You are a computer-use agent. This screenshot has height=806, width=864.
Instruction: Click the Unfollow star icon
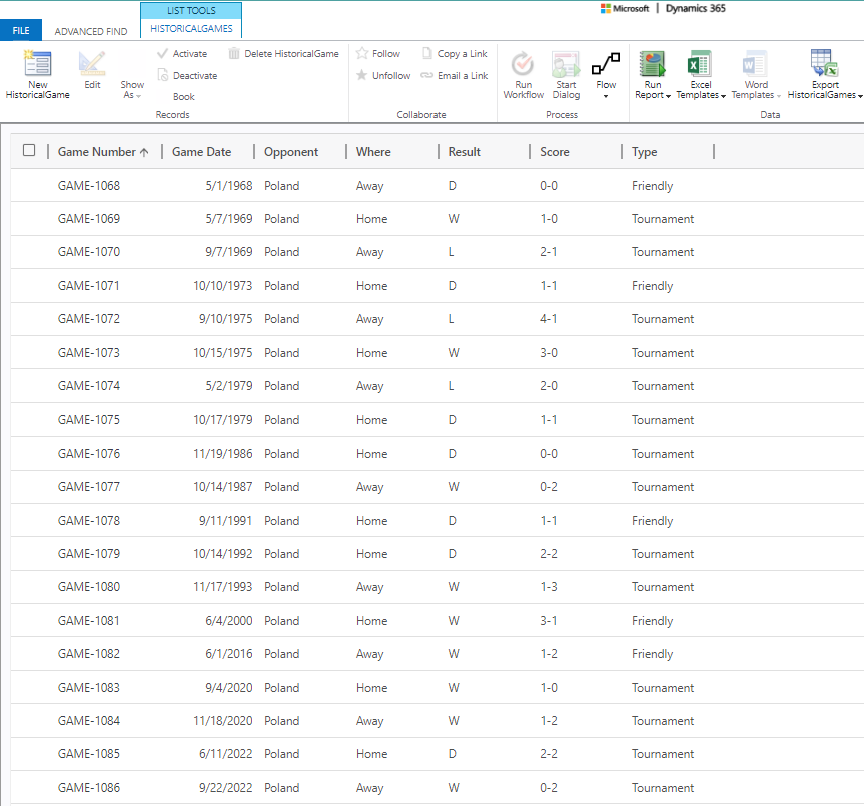[x=361, y=75]
